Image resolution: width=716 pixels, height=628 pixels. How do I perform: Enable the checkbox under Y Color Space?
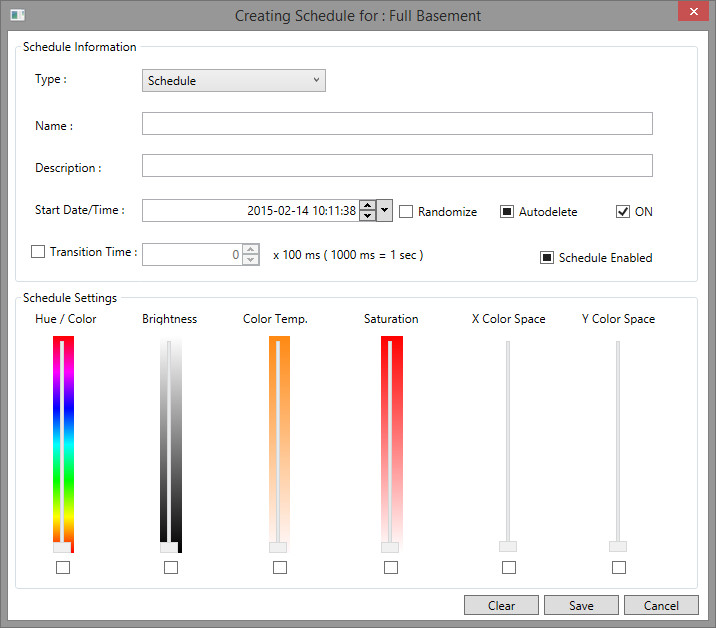coord(619,567)
